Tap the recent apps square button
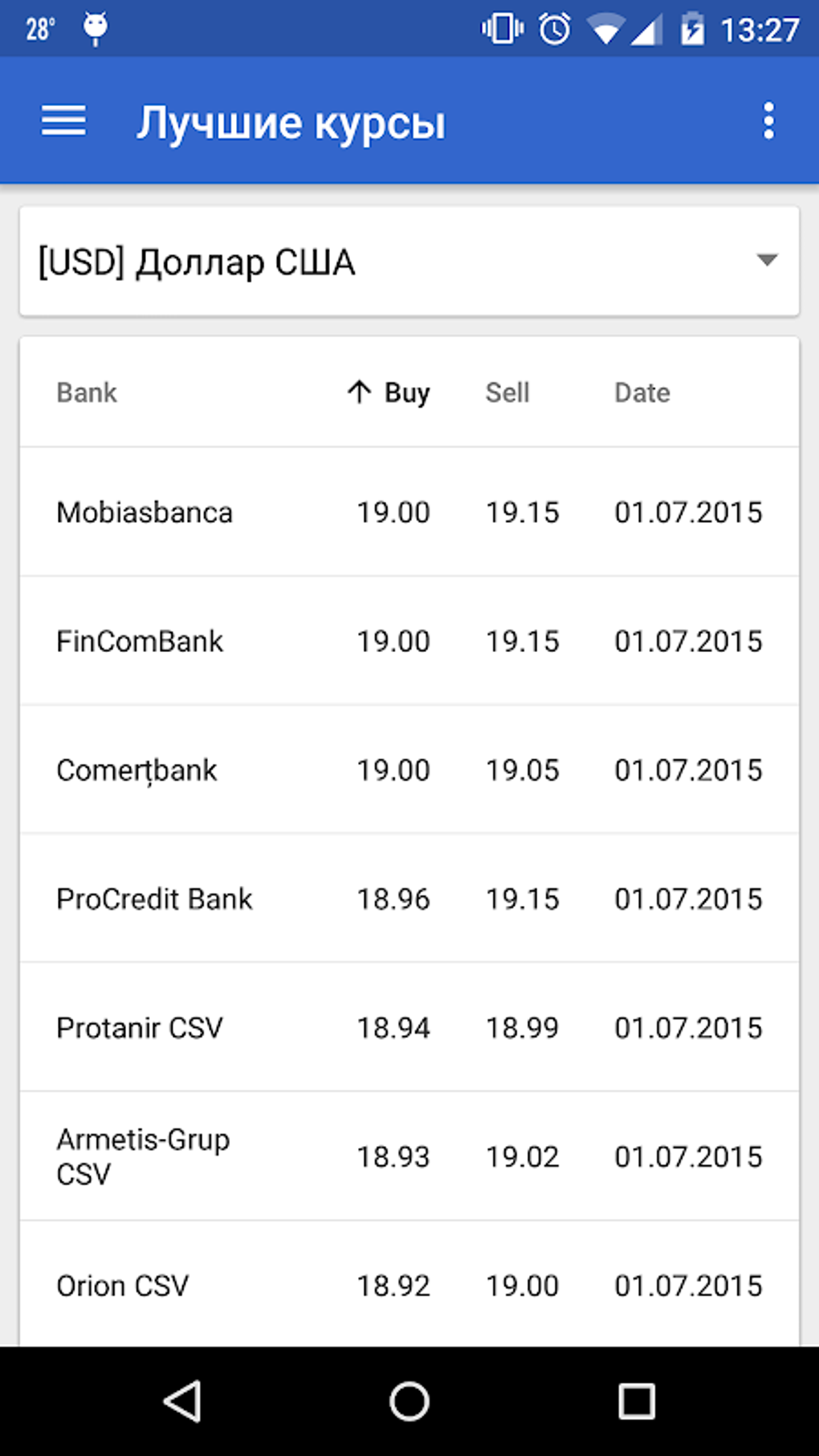The height and width of the screenshot is (1456, 819). pyautogui.click(x=636, y=1401)
